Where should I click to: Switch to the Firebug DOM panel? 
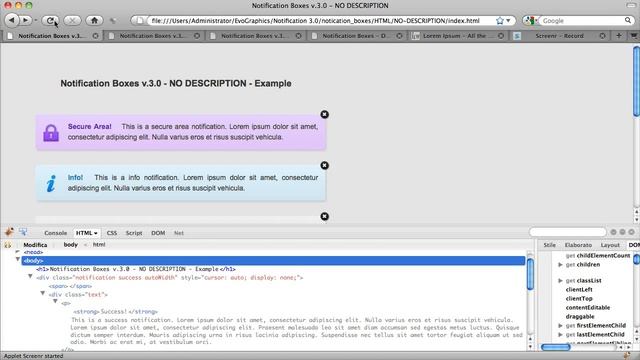coord(158,233)
